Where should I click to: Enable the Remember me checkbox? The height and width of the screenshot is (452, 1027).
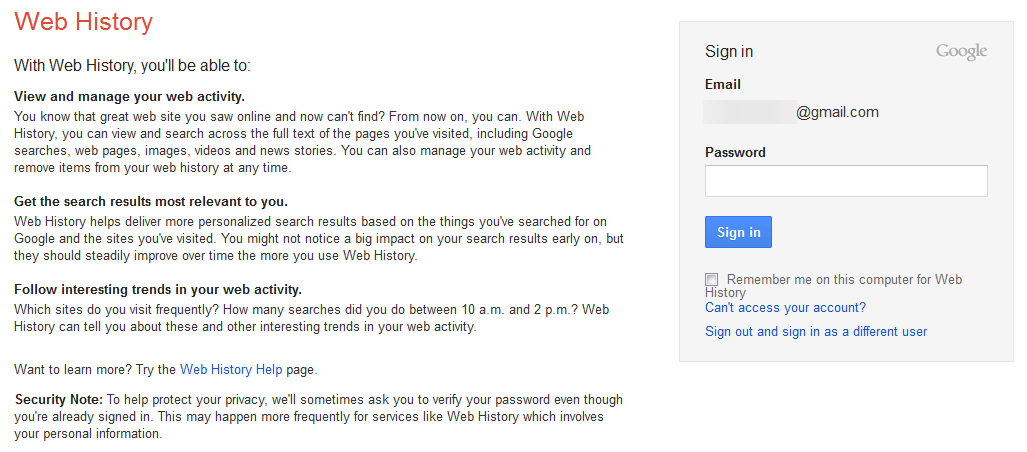click(x=712, y=279)
